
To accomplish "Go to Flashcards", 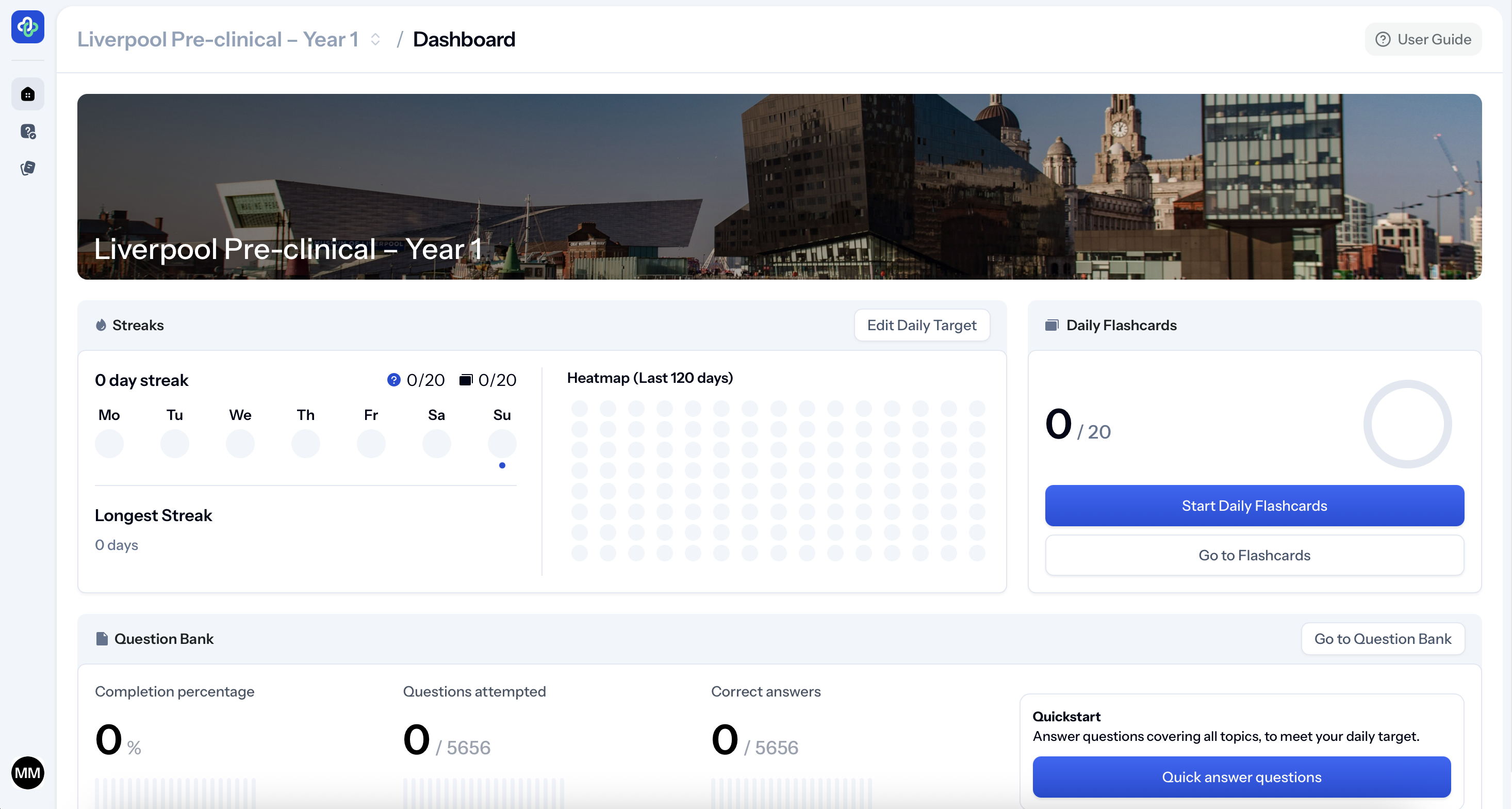I will pyautogui.click(x=1254, y=555).
